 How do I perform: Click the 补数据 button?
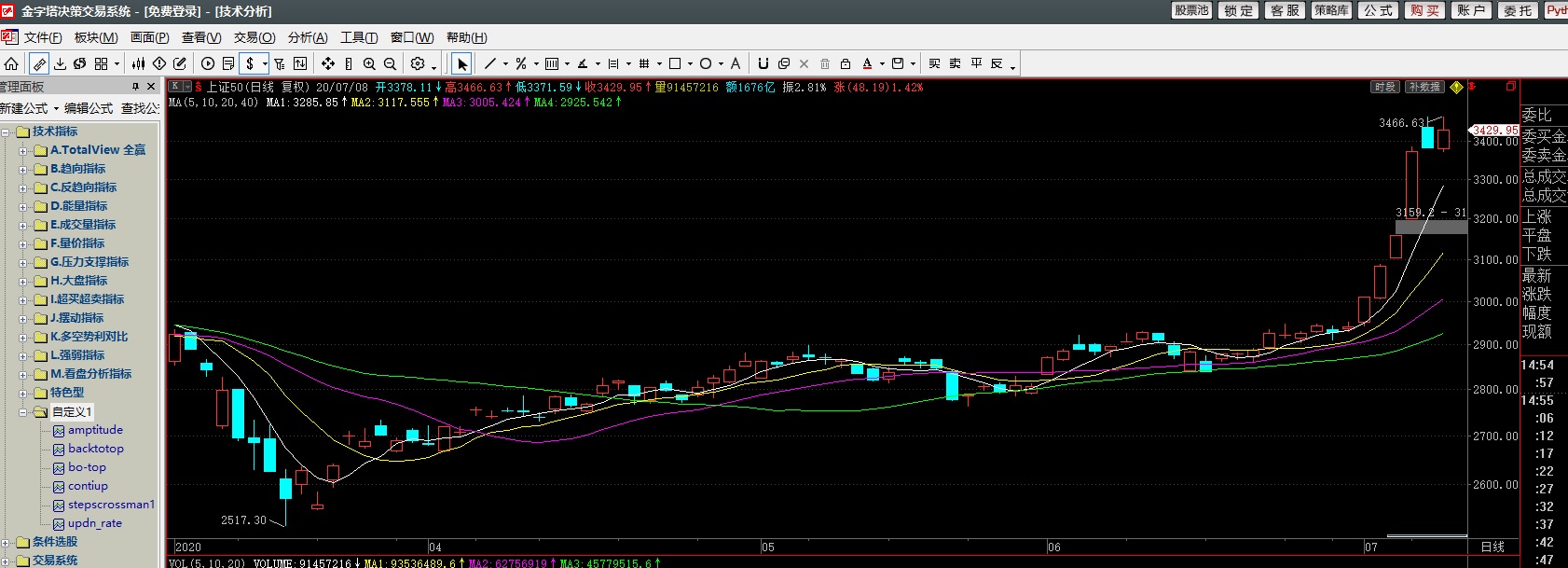pyautogui.click(x=1424, y=87)
